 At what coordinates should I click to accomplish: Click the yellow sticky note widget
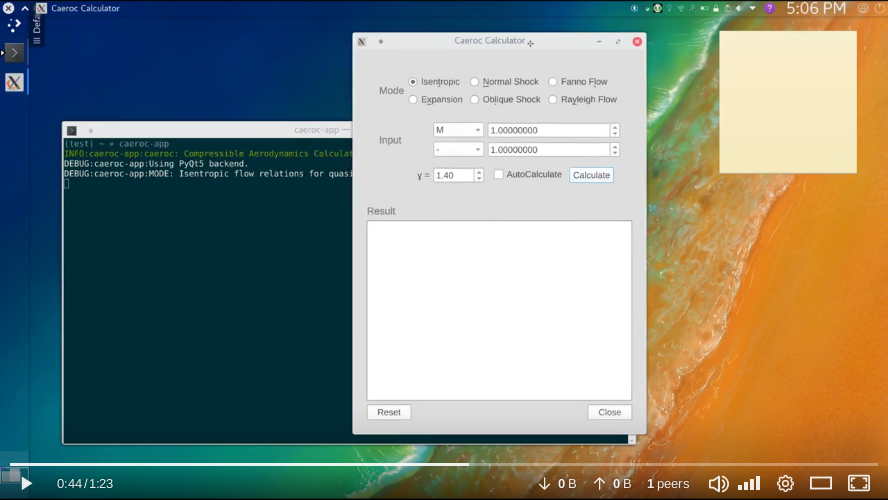788,102
